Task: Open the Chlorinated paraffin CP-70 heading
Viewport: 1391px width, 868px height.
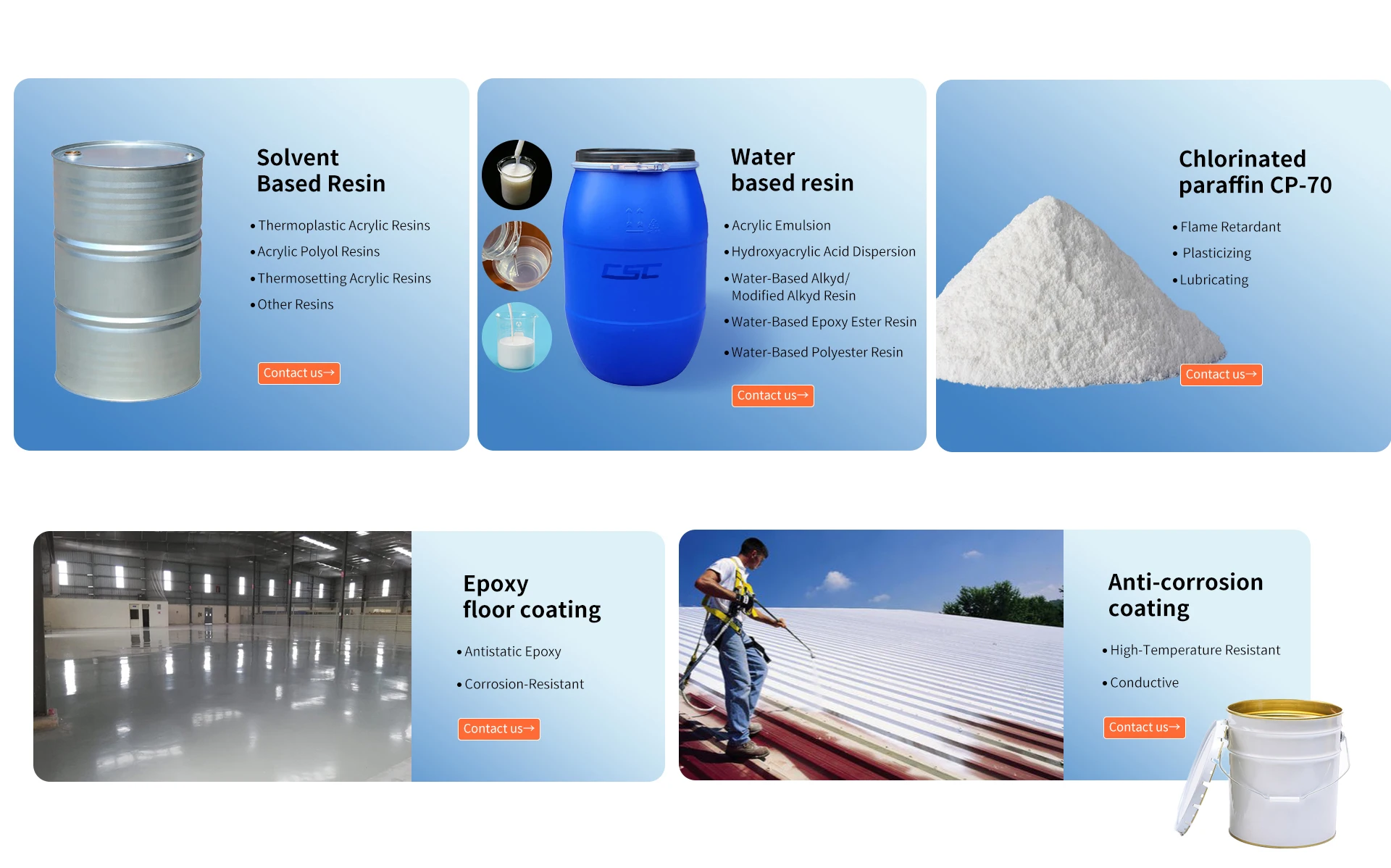Action: [x=1255, y=172]
